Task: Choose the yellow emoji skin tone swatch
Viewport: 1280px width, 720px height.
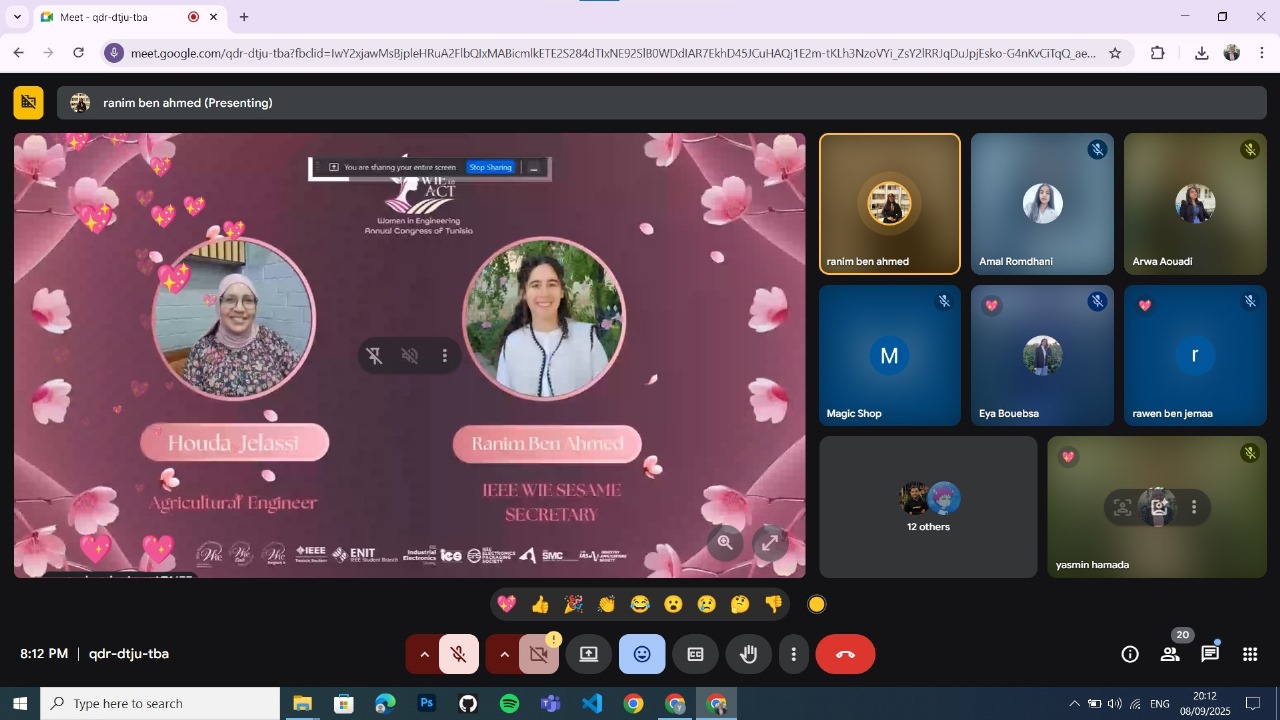Action: click(817, 604)
